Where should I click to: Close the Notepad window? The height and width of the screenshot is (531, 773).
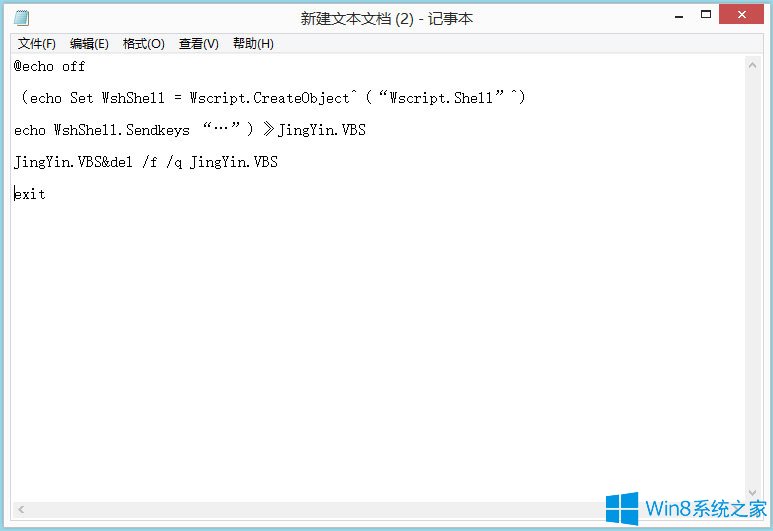(741, 14)
